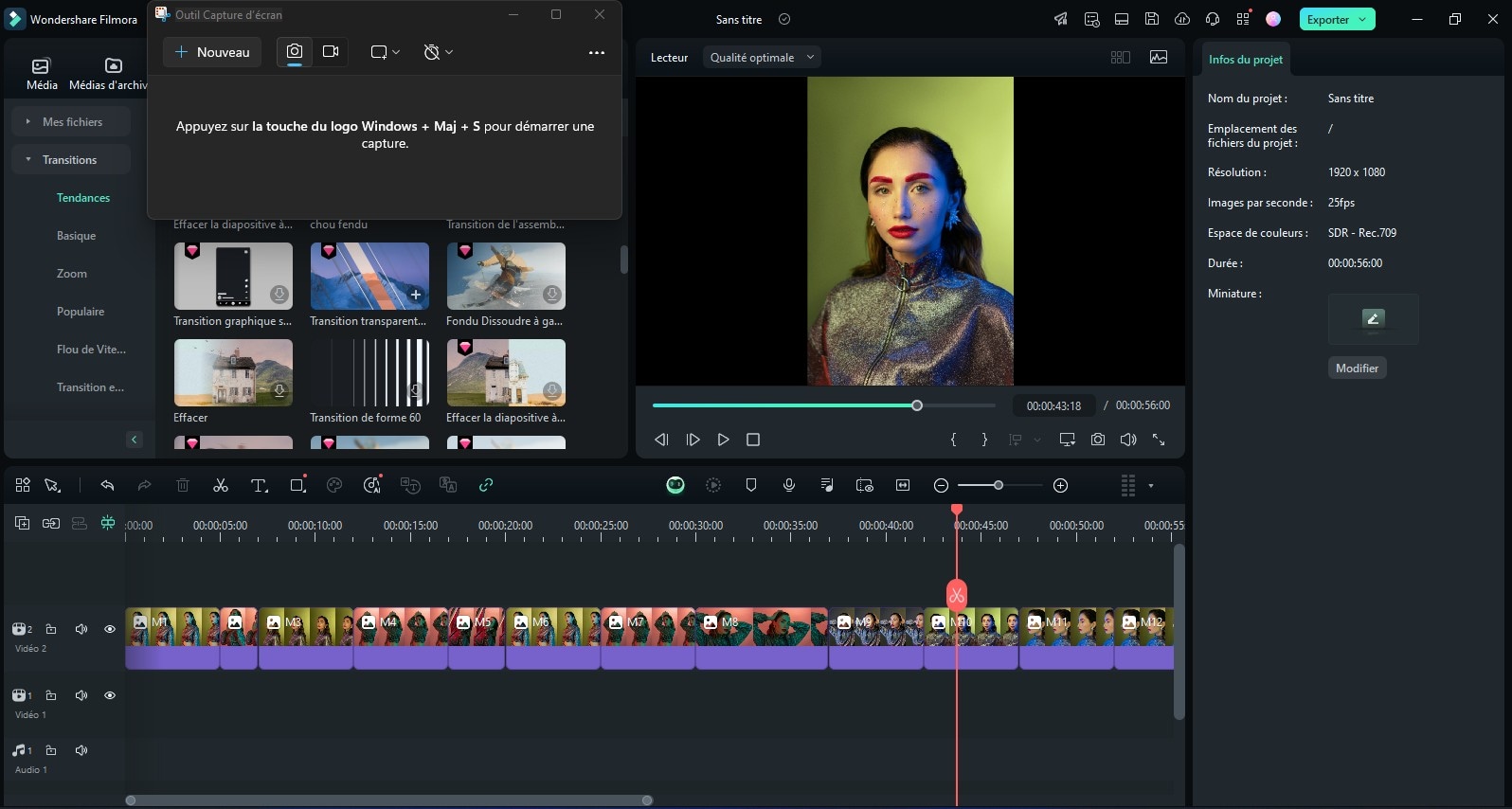Click the undo arrow in timeline toolbar
The image size is (1512, 809).
107,485
